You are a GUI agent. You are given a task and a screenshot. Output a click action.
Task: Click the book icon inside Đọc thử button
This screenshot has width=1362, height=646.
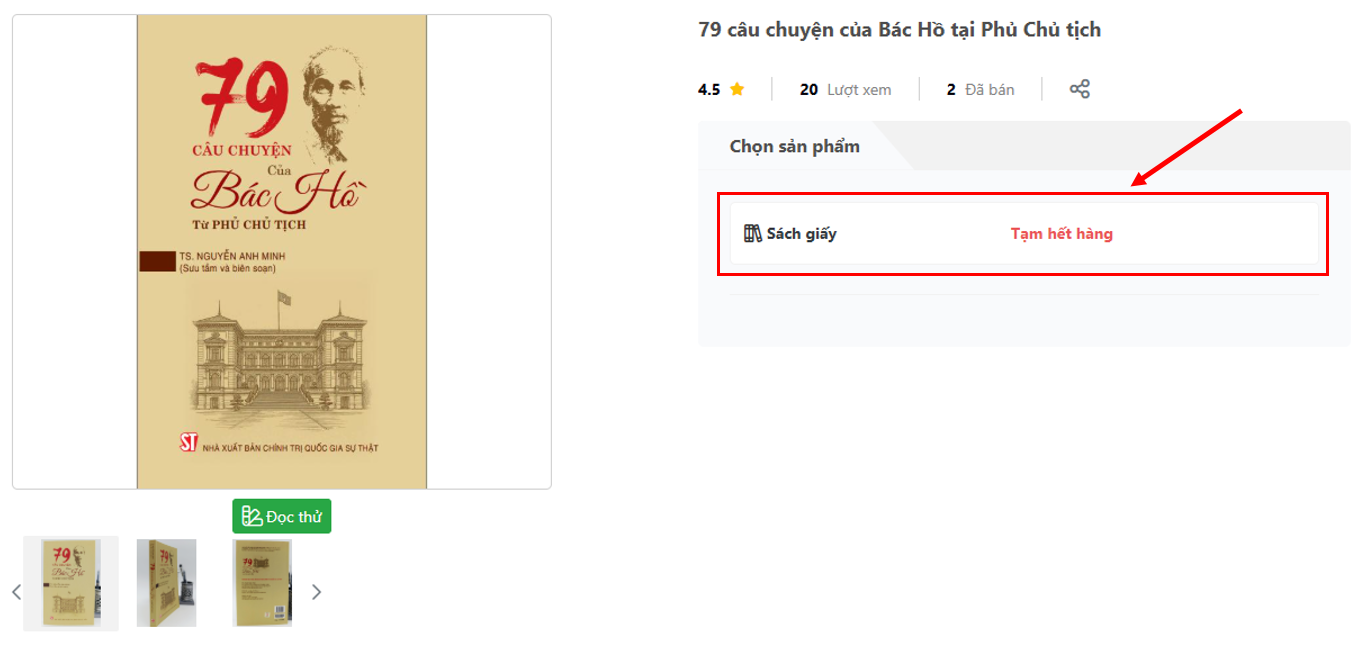[x=252, y=516]
